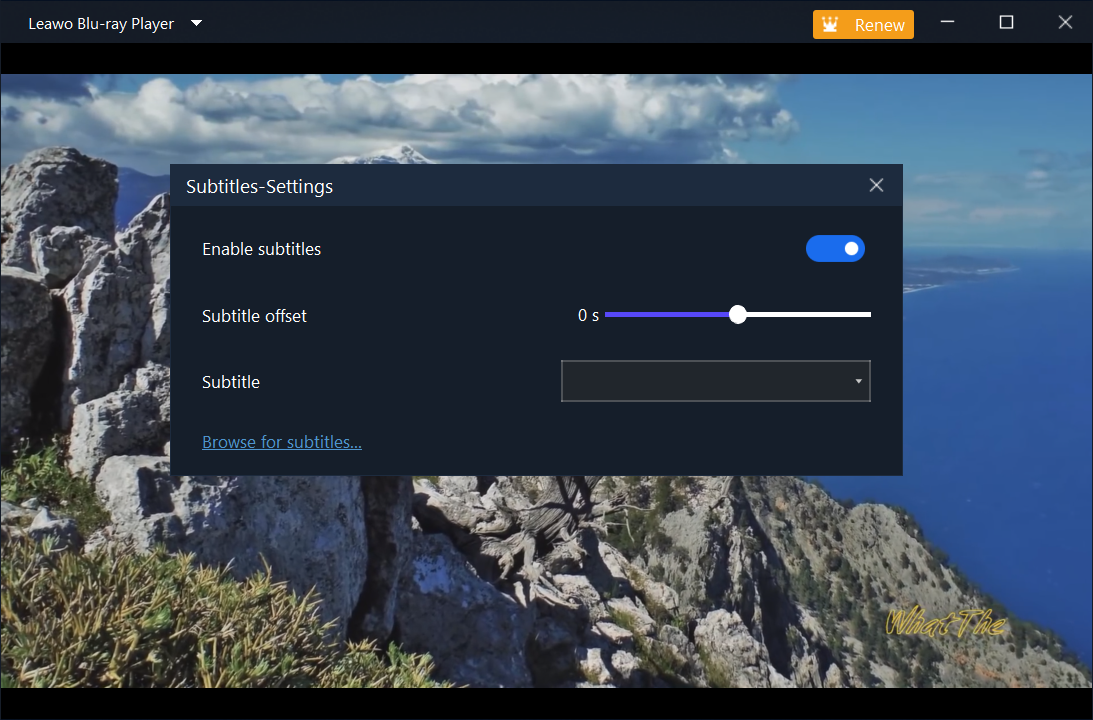Click the crown icon on Renew
Screen dimensions: 1093x720
pyautogui.click(x=831, y=25)
